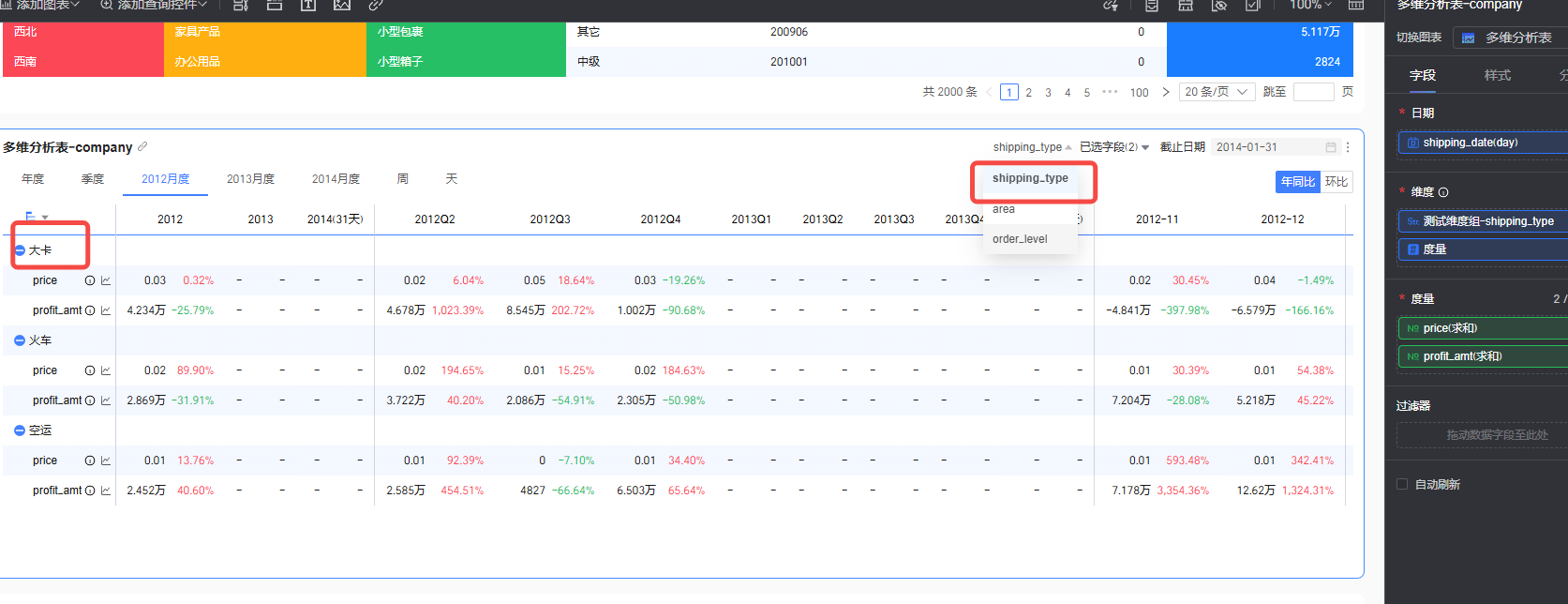Click the 跳至 page number input box

(x=1313, y=92)
